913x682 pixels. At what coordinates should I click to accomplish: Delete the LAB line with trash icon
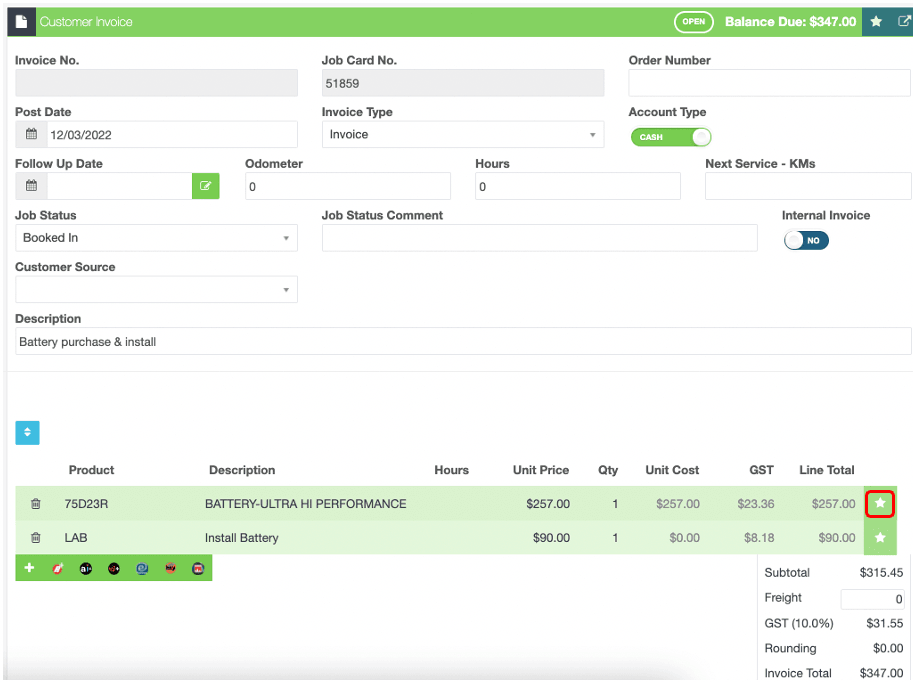[x=36, y=538]
